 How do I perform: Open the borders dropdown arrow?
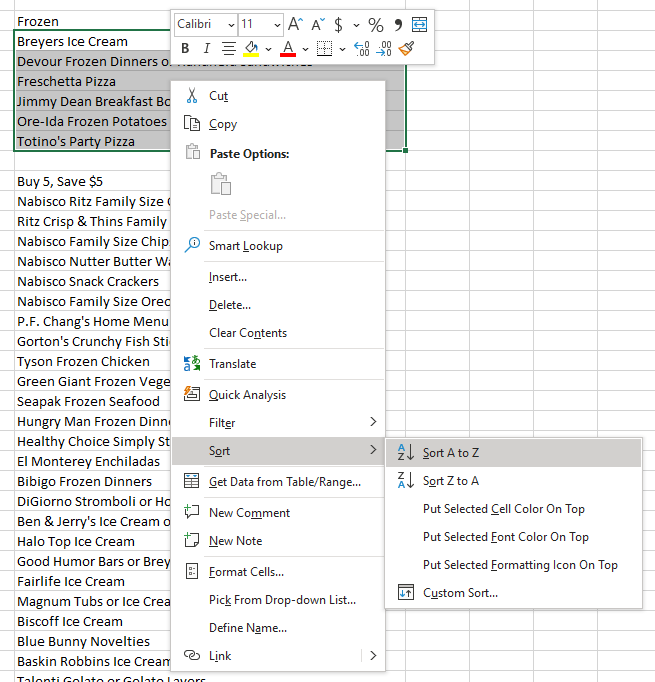click(342, 49)
